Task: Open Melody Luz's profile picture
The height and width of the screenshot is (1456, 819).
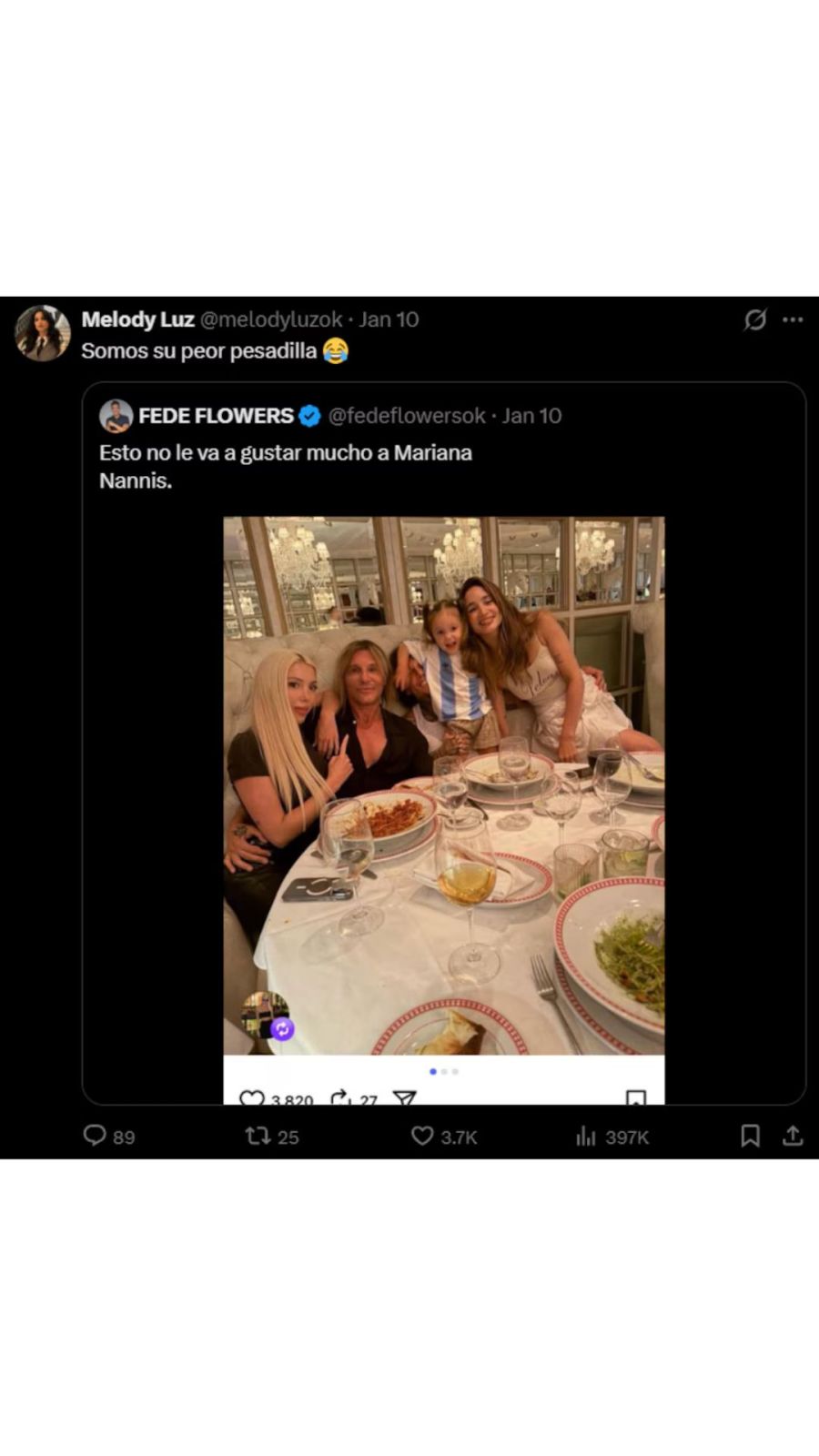Action: (x=42, y=333)
